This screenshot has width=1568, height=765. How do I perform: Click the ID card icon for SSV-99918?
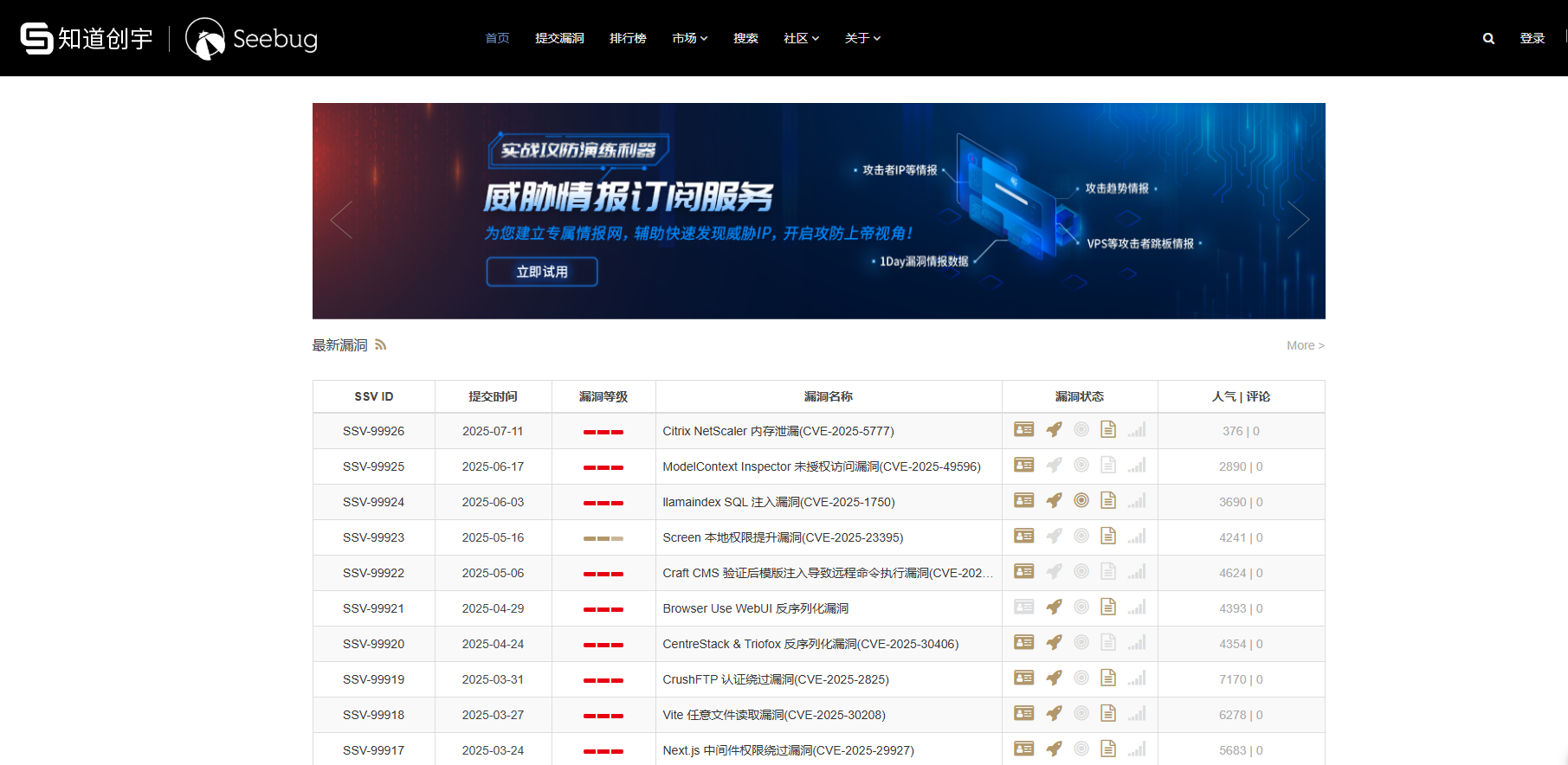tap(1024, 714)
